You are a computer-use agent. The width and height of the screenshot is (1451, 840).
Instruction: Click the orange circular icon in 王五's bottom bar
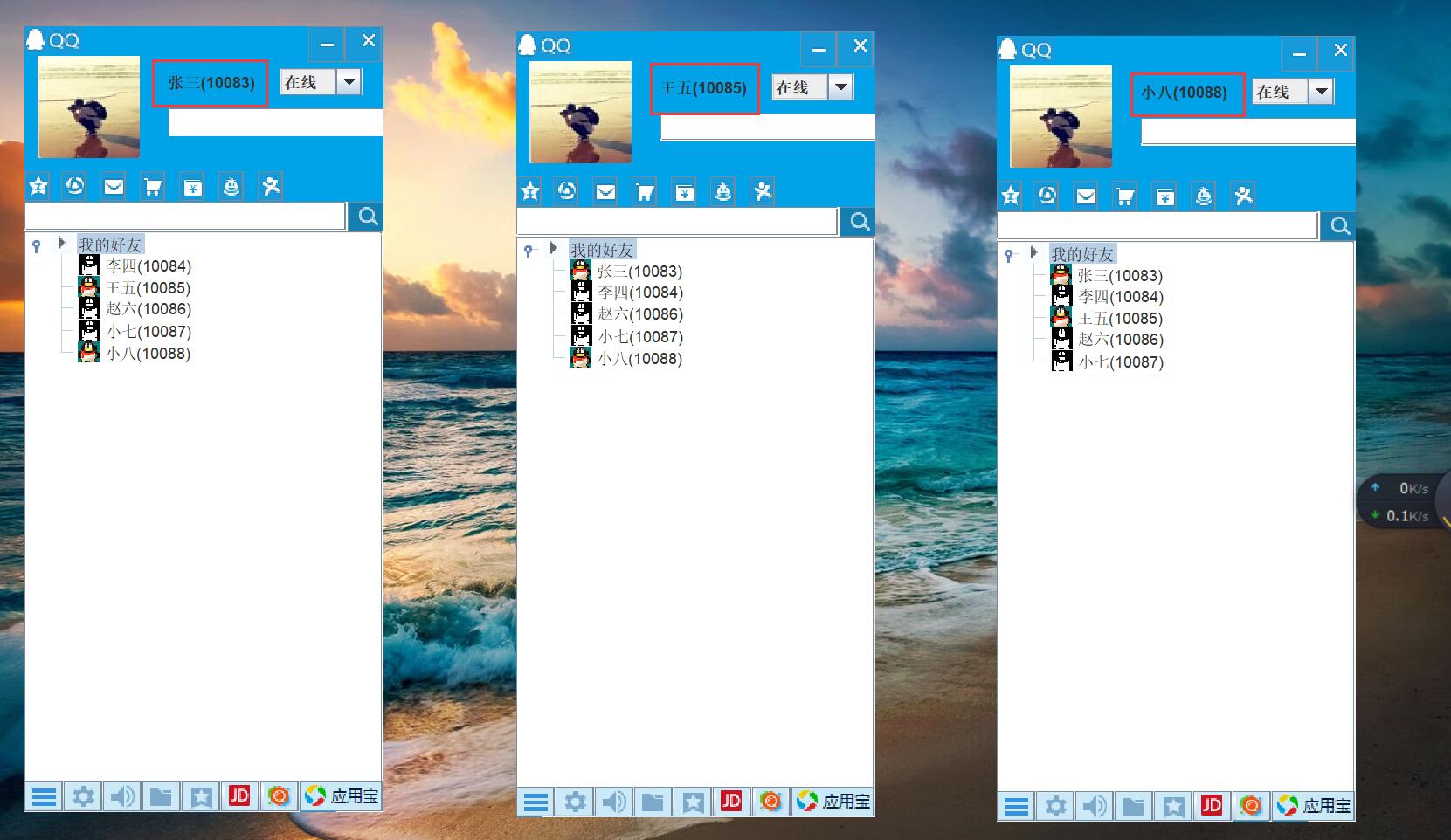pyautogui.click(x=770, y=802)
